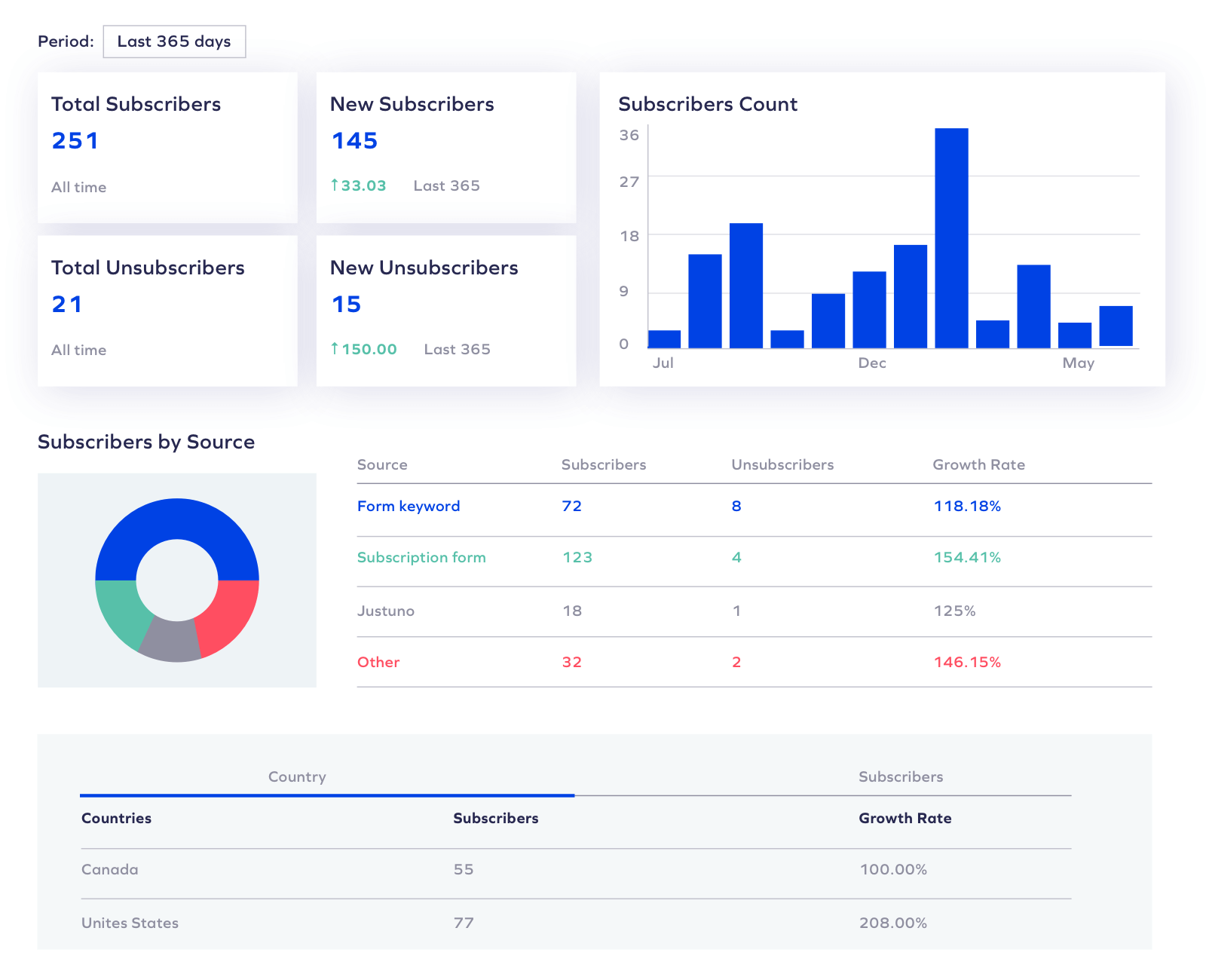1206x980 pixels.
Task: Click the Form keyword source link
Action: pyautogui.click(x=408, y=506)
